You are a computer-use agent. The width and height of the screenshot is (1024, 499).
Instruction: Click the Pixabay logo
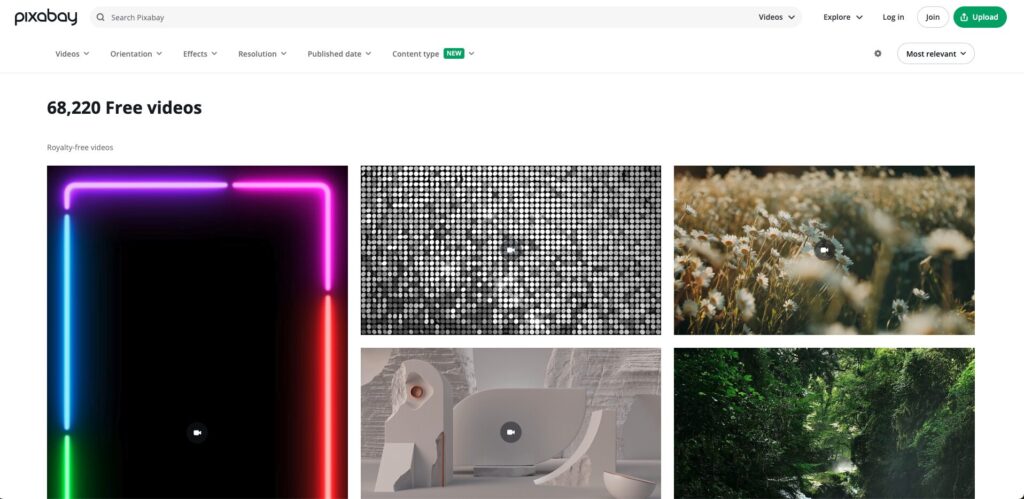pos(46,17)
